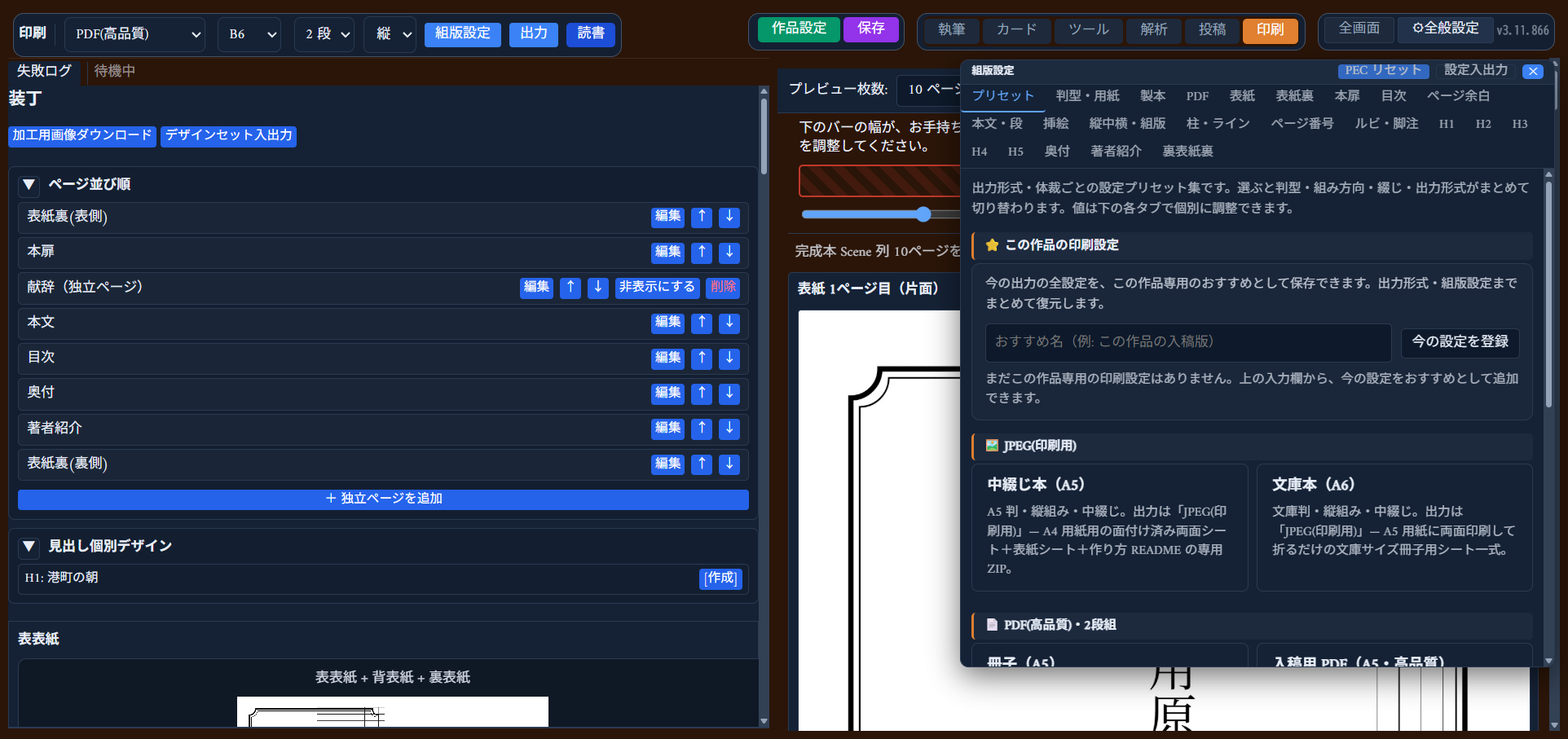Open ⚙全般設定 global settings
1568x739 pixels.
1446,29
